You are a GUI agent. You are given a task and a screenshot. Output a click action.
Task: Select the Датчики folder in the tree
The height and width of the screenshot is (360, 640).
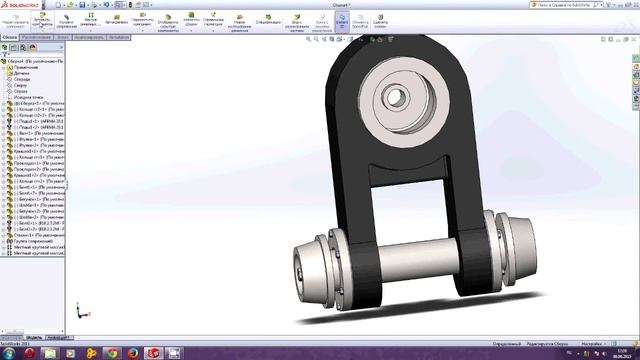[x=22, y=73]
